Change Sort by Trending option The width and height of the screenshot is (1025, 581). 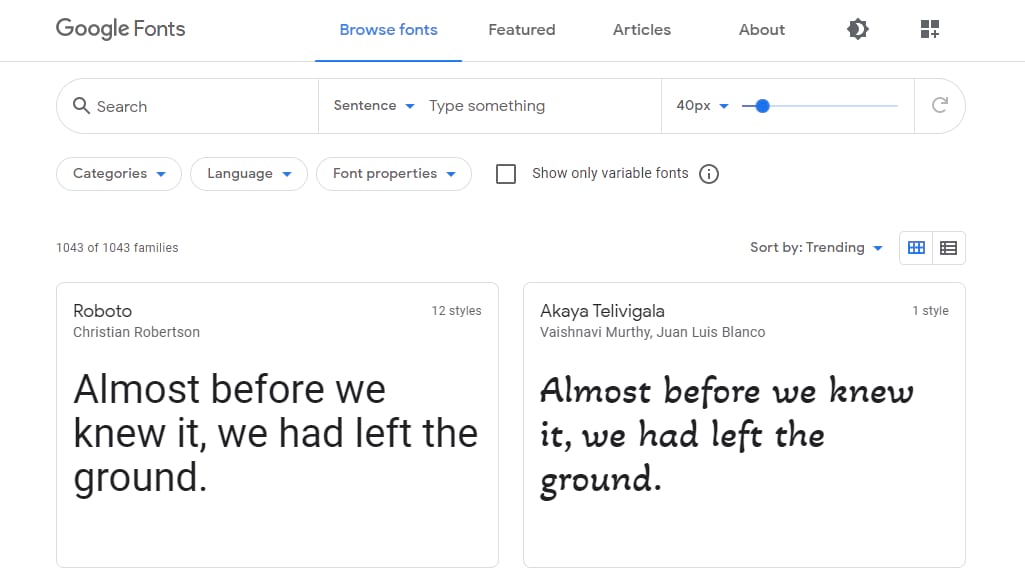(x=816, y=247)
